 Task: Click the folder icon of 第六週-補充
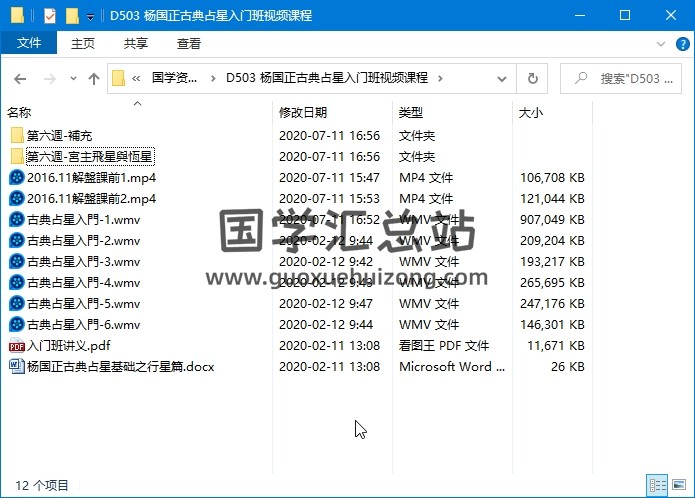17,135
